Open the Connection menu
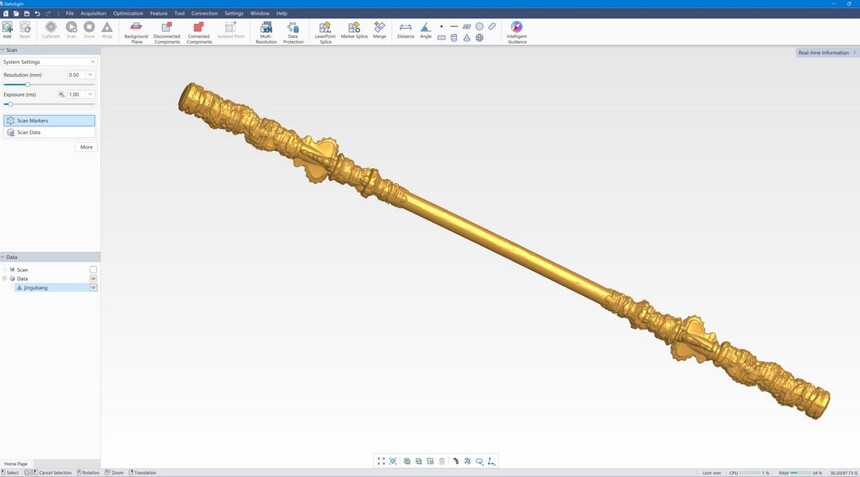Viewport: 860px width, 477px height. click(x=204, y=13)
